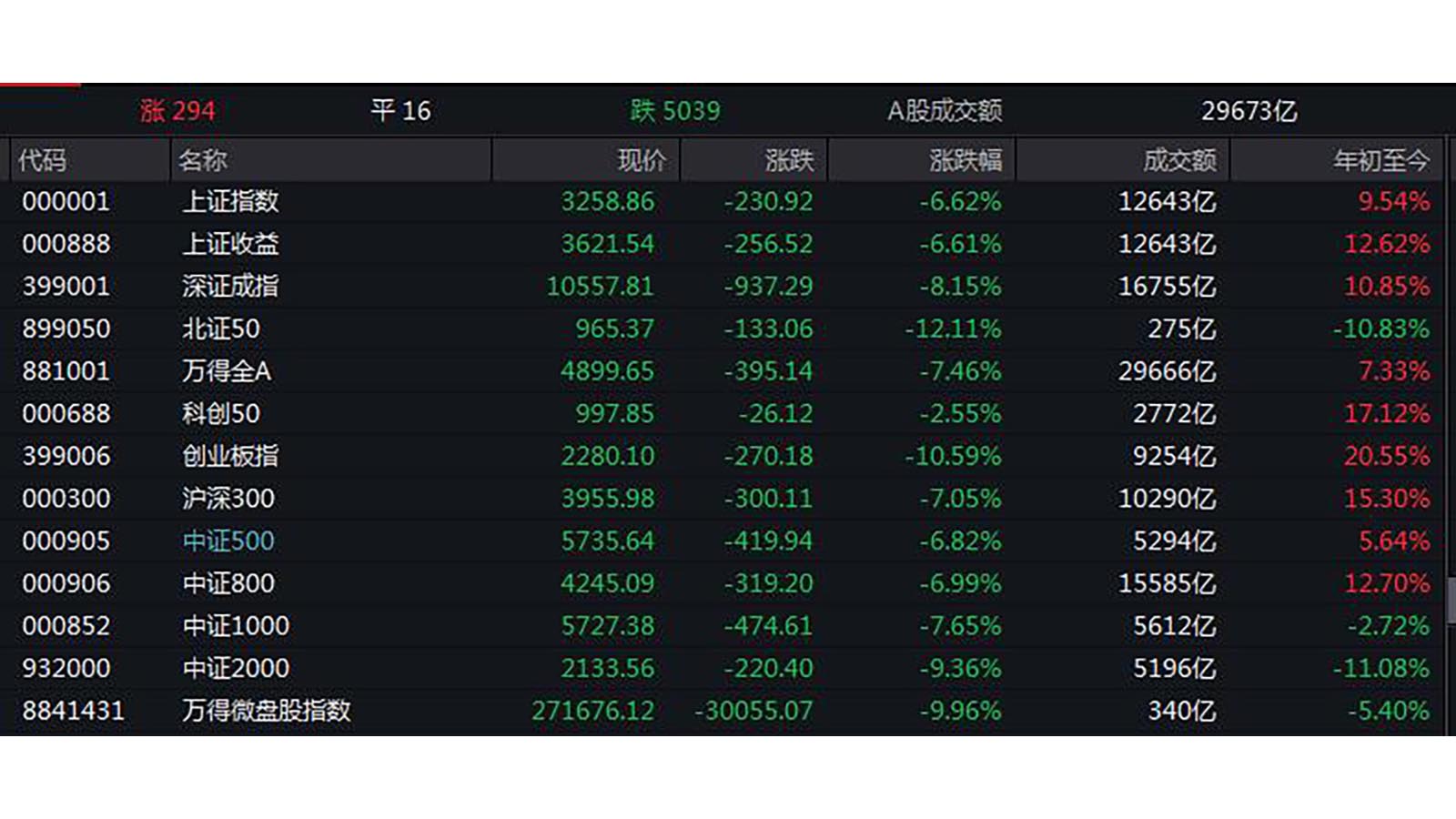1456x819 pixels.
Task: Click the turnover 29666亿
Action: [1168, 371]
